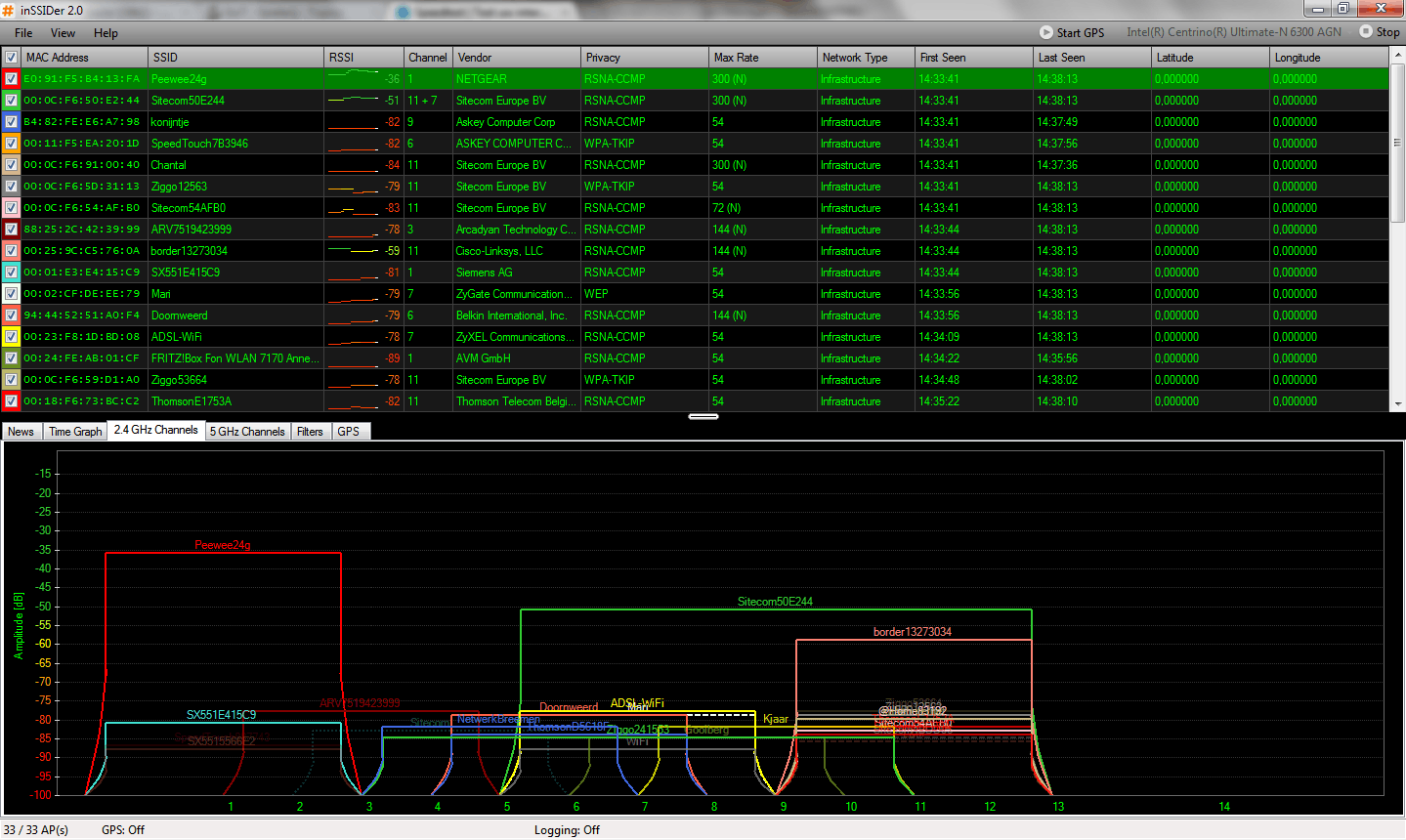
Task: Switch to the News tab
Action: tap(21, 431)
